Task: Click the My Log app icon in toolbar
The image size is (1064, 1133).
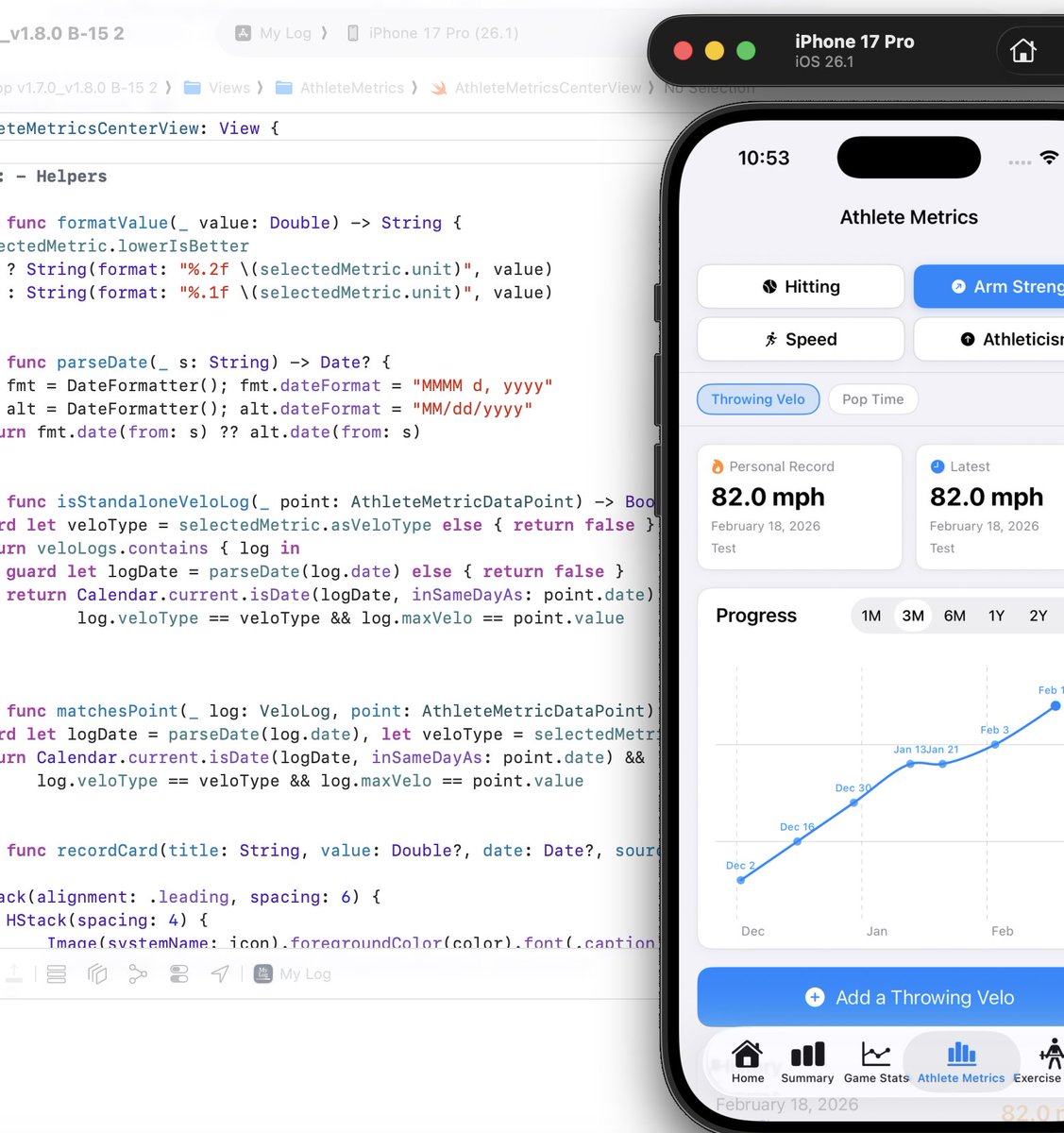Action: tap(243, 33)
